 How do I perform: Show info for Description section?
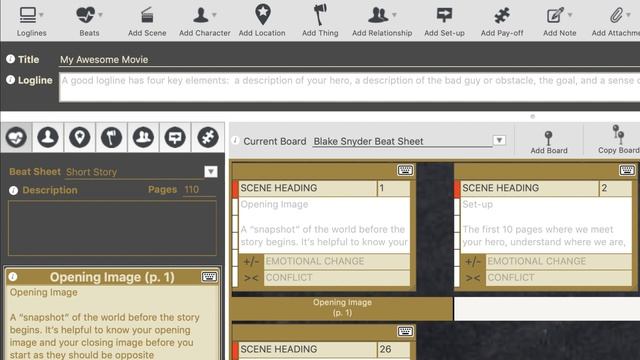(13, 190)
